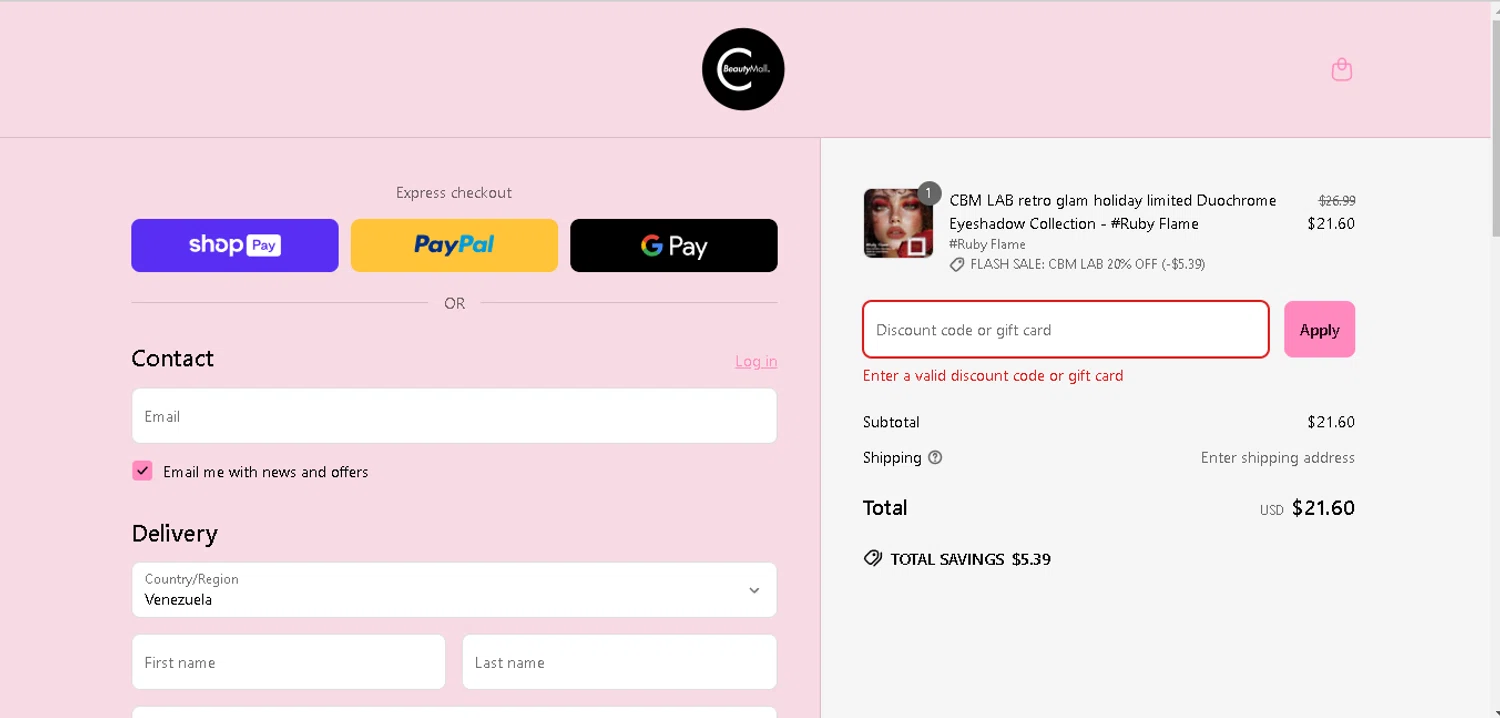
Task: Click into the Email input field
Action: tap(454, 416)
